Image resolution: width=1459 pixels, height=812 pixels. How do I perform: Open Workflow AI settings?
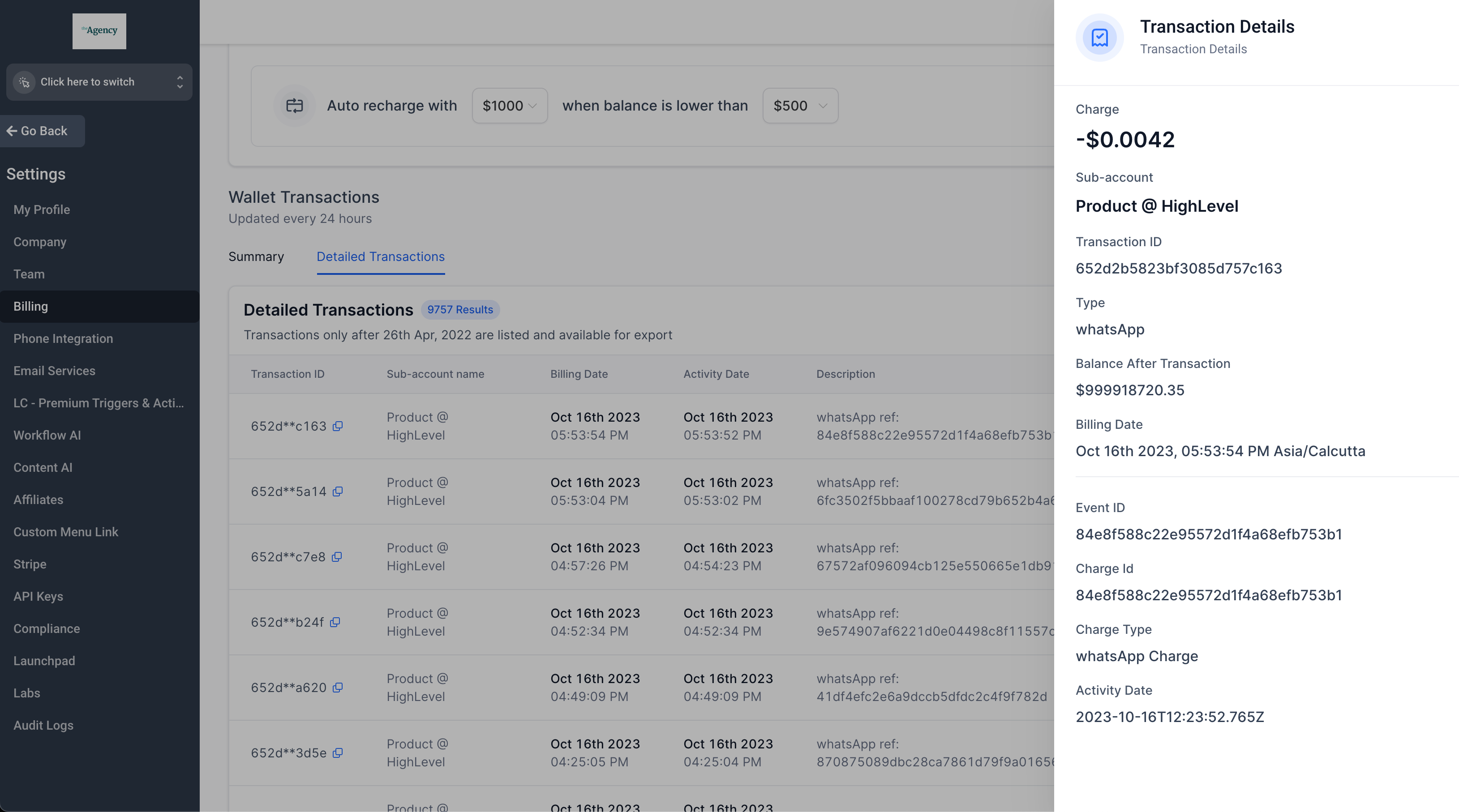[x=47, y=436]
